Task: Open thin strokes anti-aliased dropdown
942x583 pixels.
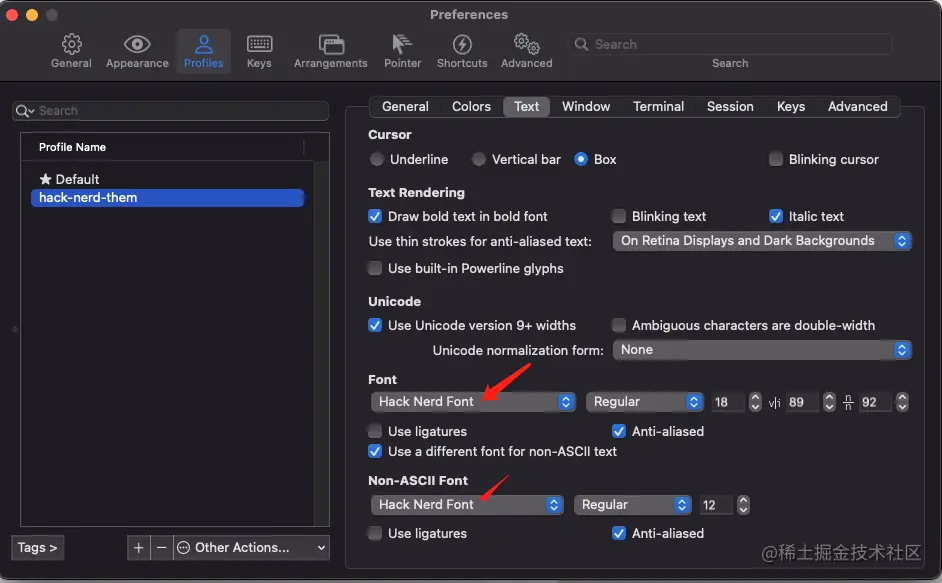Action: 762,241
